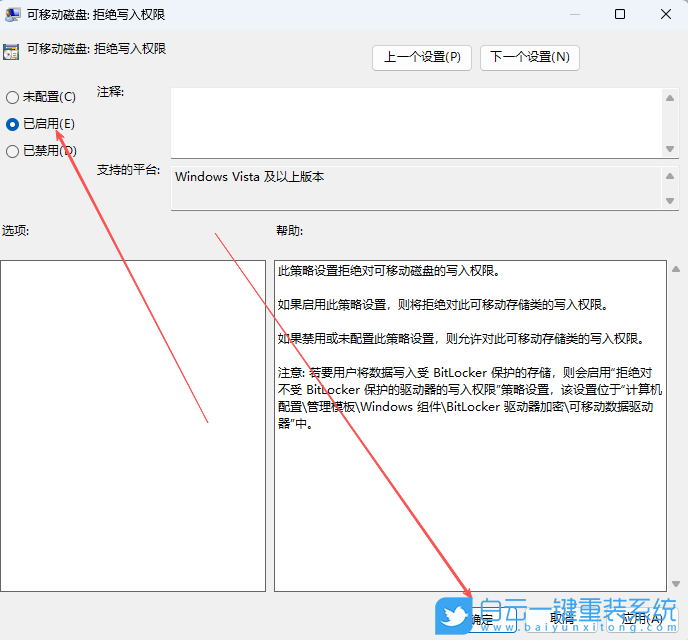The width and height of the screenshot is (688, 640).
Task: Click the help line starting with 如果启用此策略设置
Action: [443, 304]
